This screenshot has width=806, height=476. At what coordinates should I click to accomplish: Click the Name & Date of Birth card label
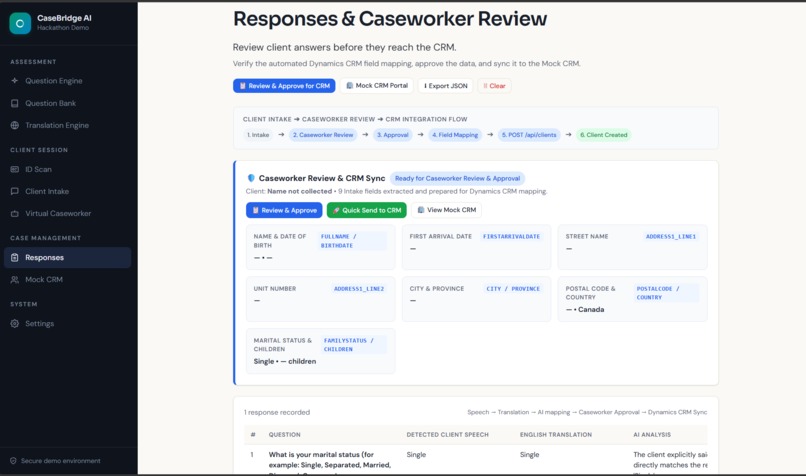click(280, 241)
